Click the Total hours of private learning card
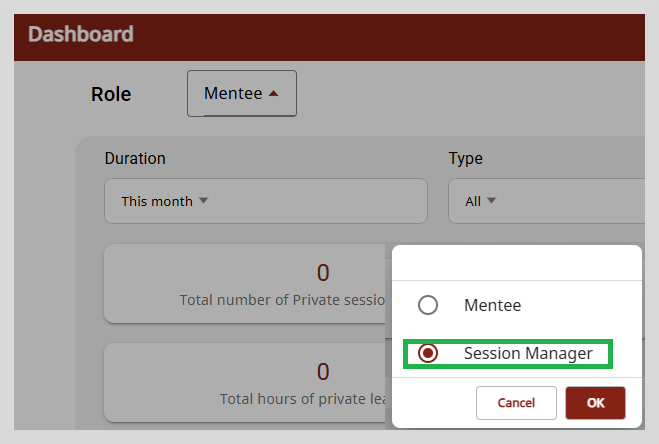This screenshot has width=659, height=444. point(245,382)
